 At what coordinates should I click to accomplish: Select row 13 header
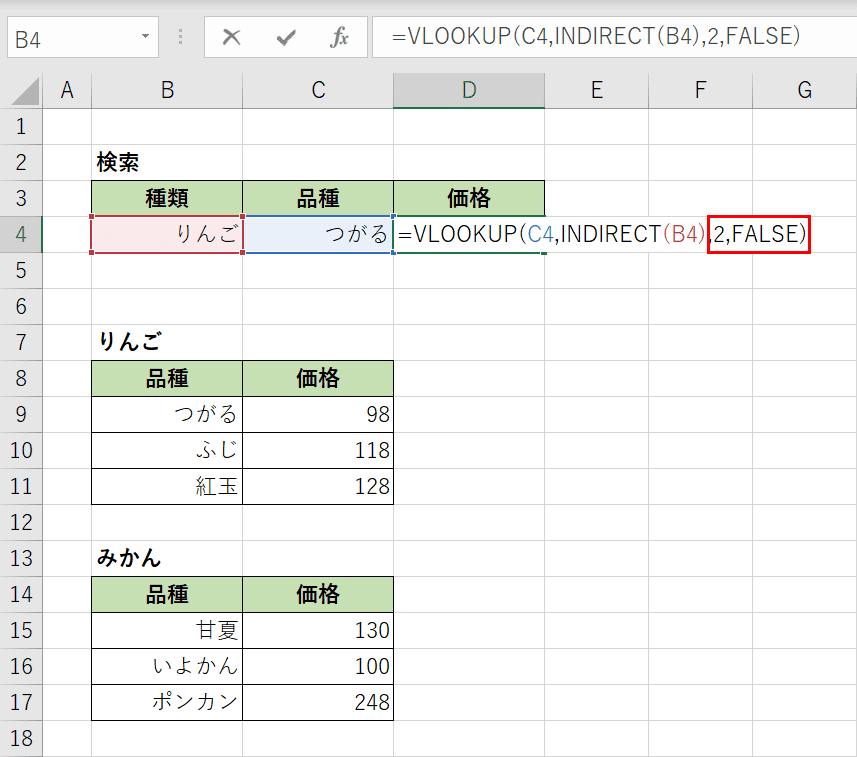tap(21, 558)
